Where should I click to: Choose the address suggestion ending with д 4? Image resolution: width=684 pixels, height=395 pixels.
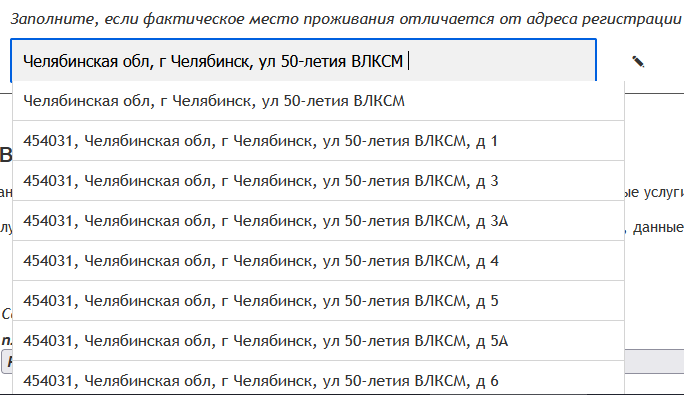pos(318,261)
